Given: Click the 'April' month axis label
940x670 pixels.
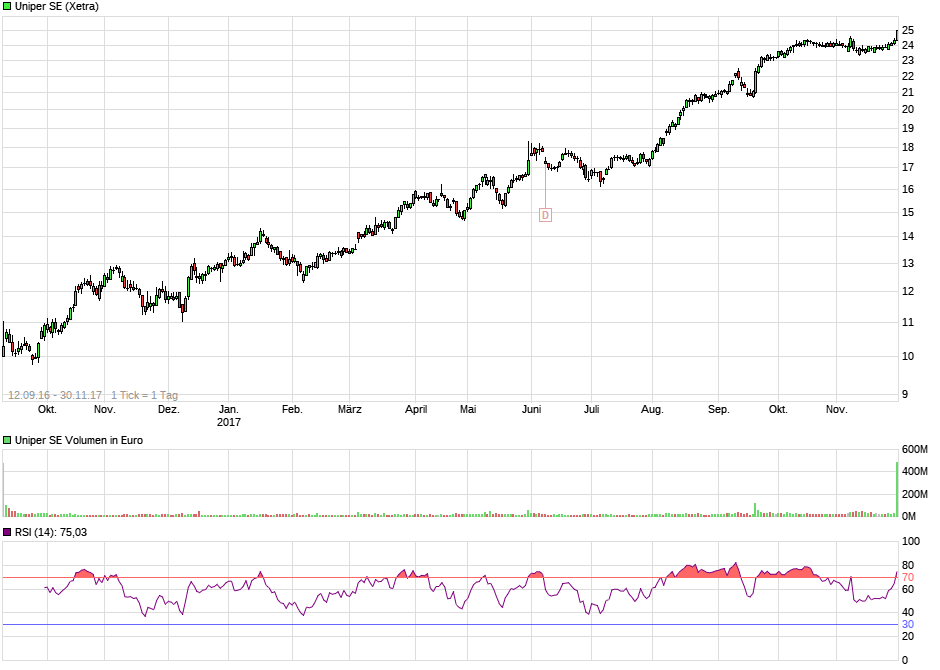Looking at the screenshot, I should (416, 410).
